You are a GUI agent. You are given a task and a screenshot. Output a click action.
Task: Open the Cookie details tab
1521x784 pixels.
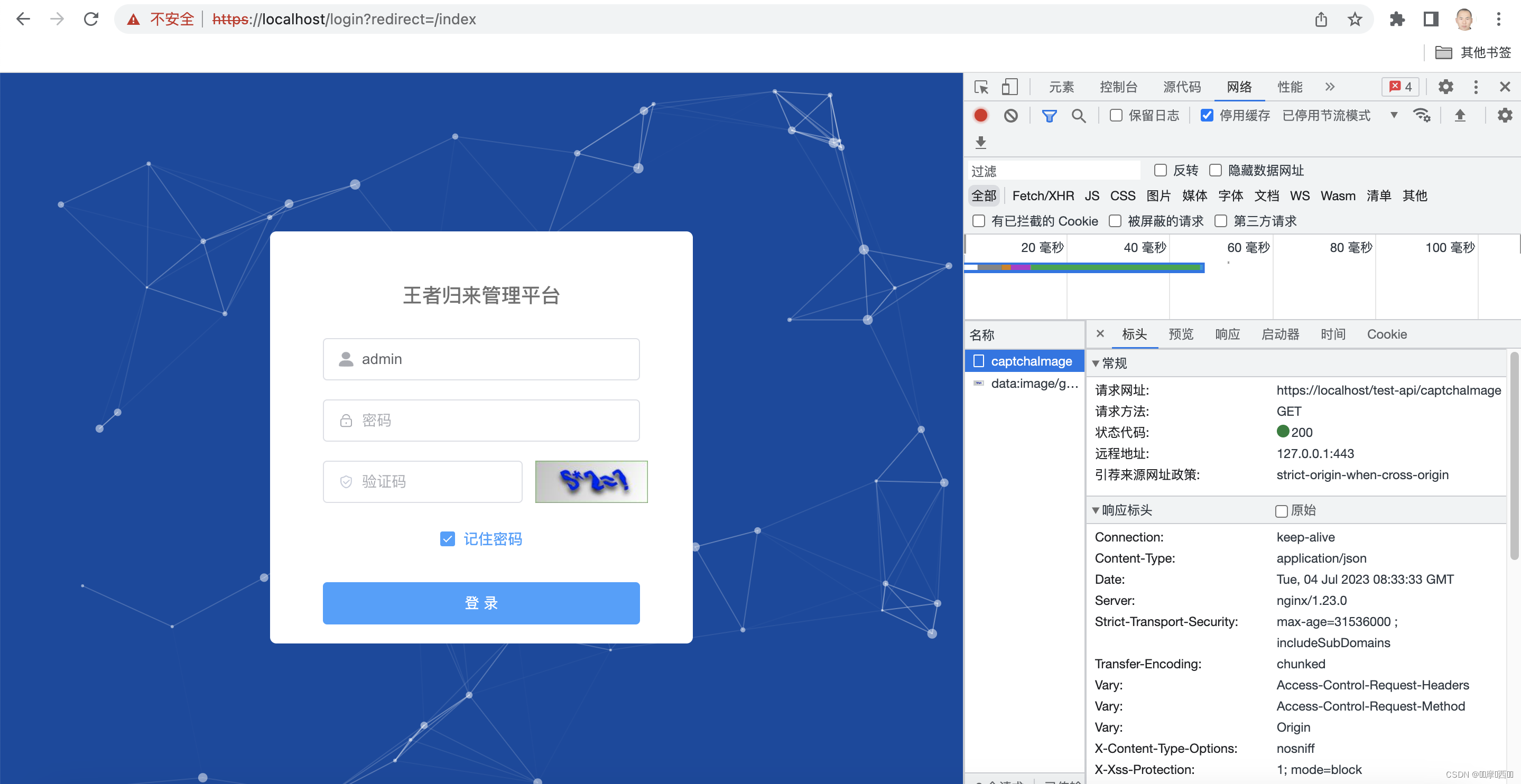[1386, 334]
